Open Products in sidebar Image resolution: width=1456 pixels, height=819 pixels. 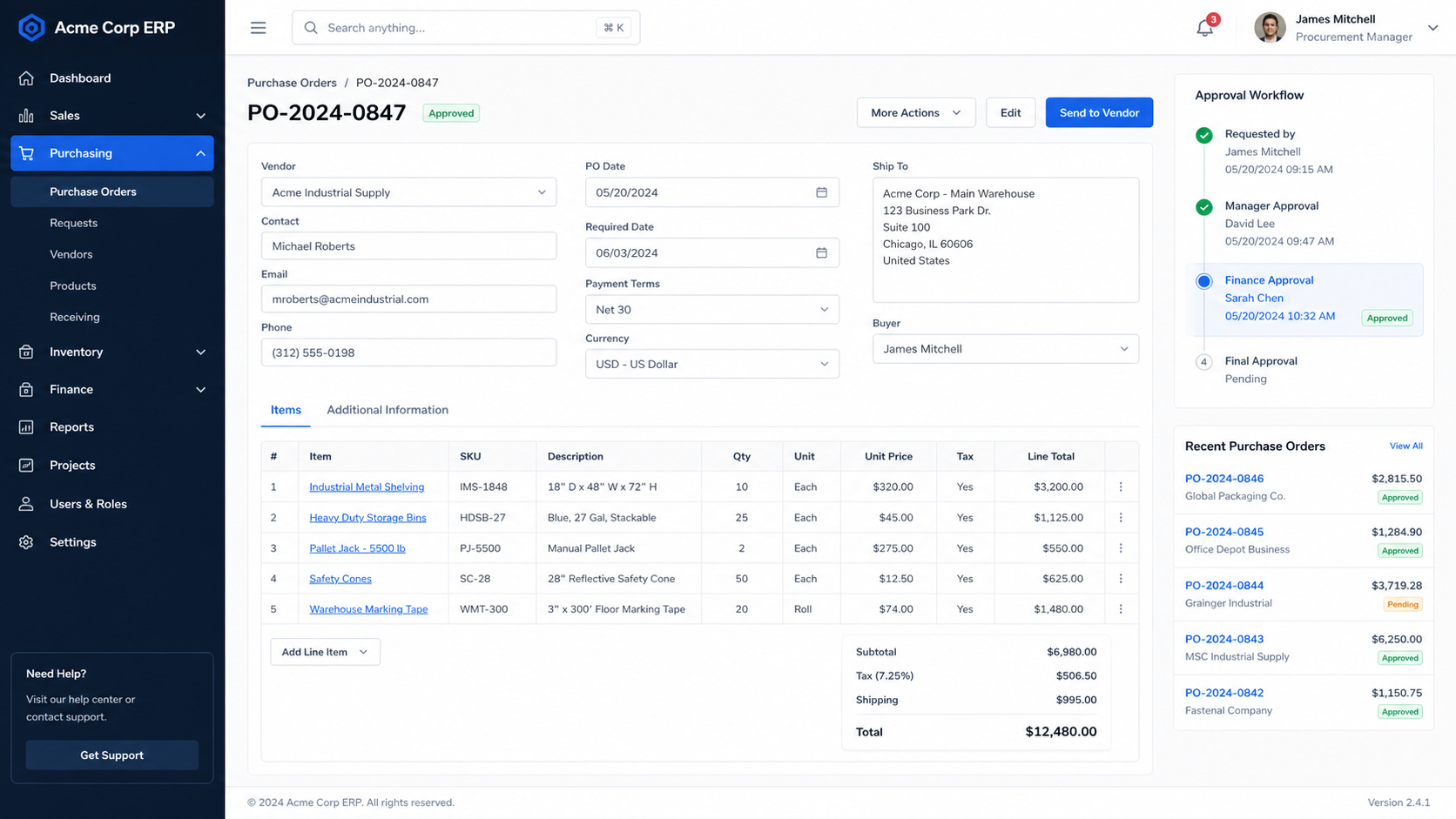coord(73,285)
